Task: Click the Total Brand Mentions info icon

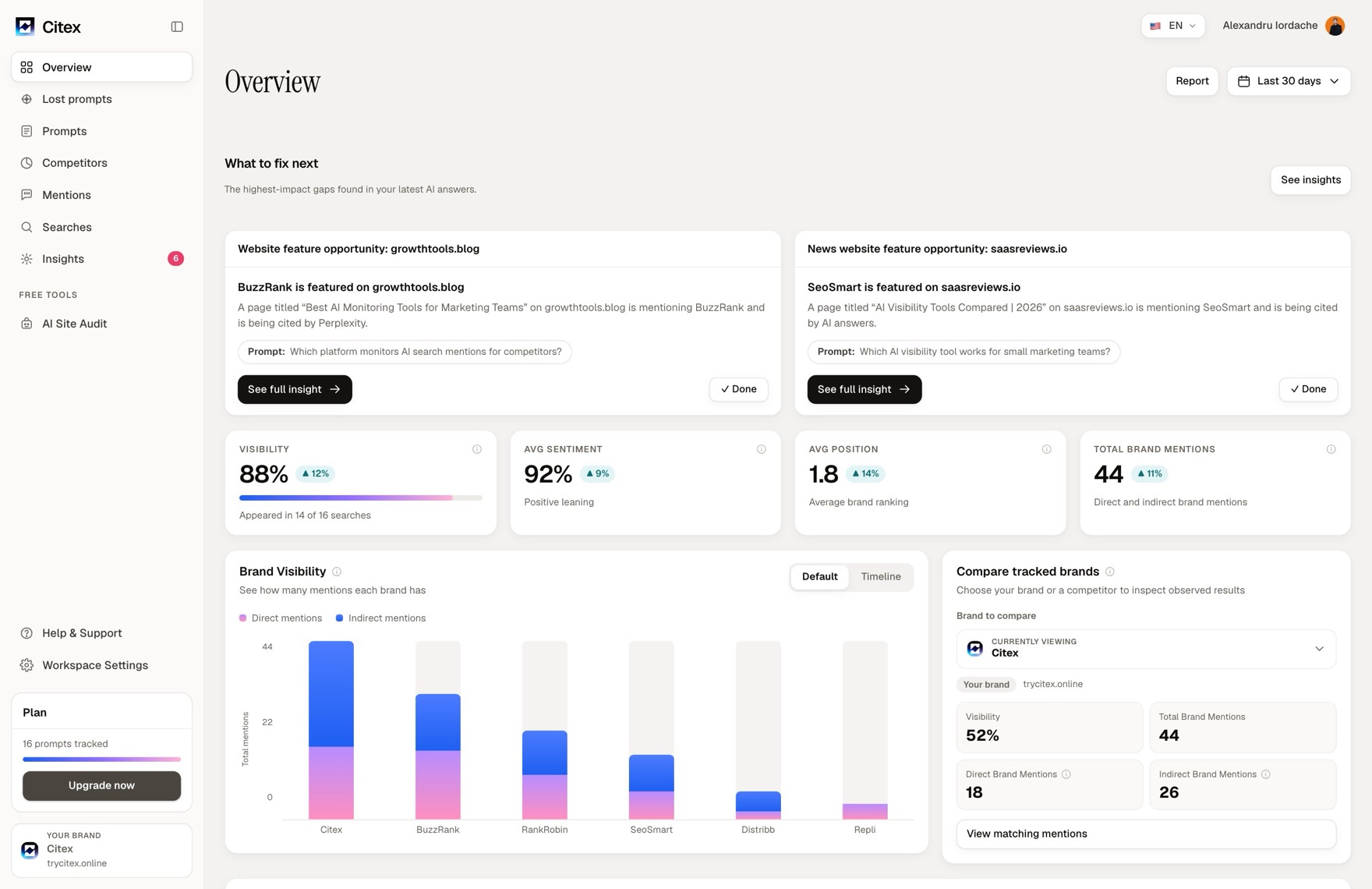Action: (1331, 449)
